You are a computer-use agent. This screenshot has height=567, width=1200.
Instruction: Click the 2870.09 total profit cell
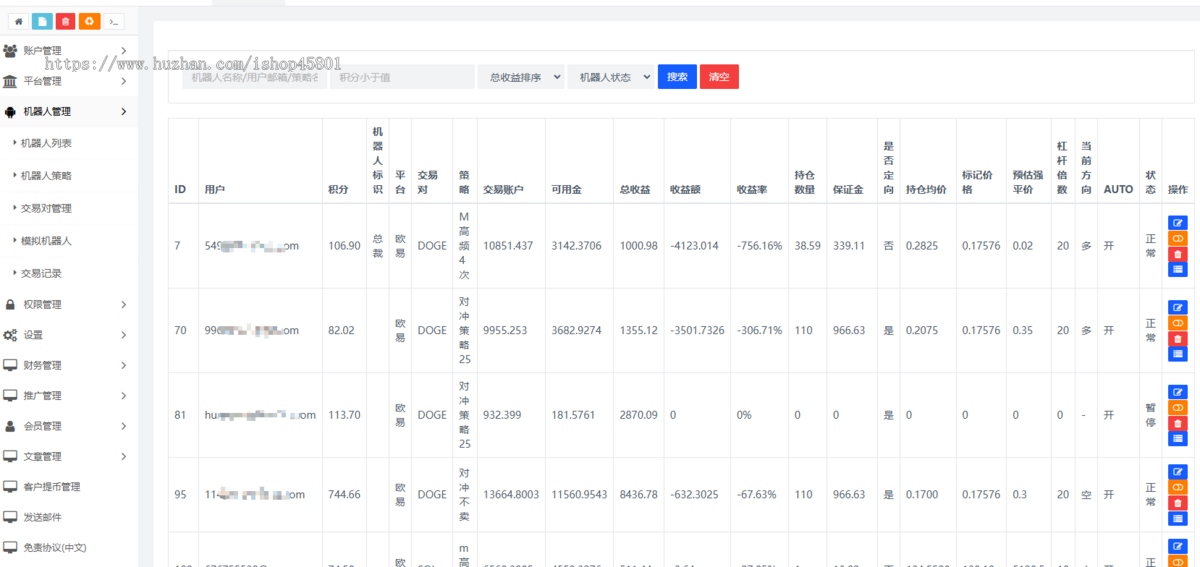click(638, 415)
